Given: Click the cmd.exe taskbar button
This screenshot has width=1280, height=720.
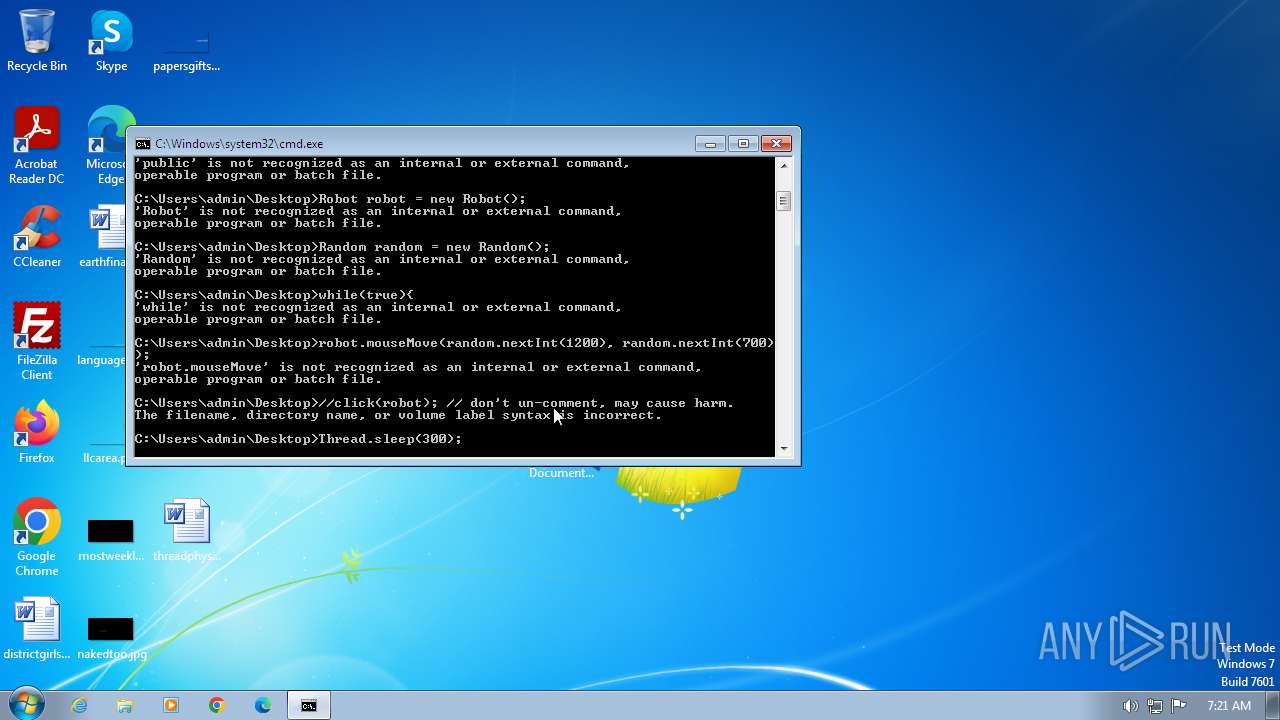Looking at the screenshot, I should tap(309, 705).
